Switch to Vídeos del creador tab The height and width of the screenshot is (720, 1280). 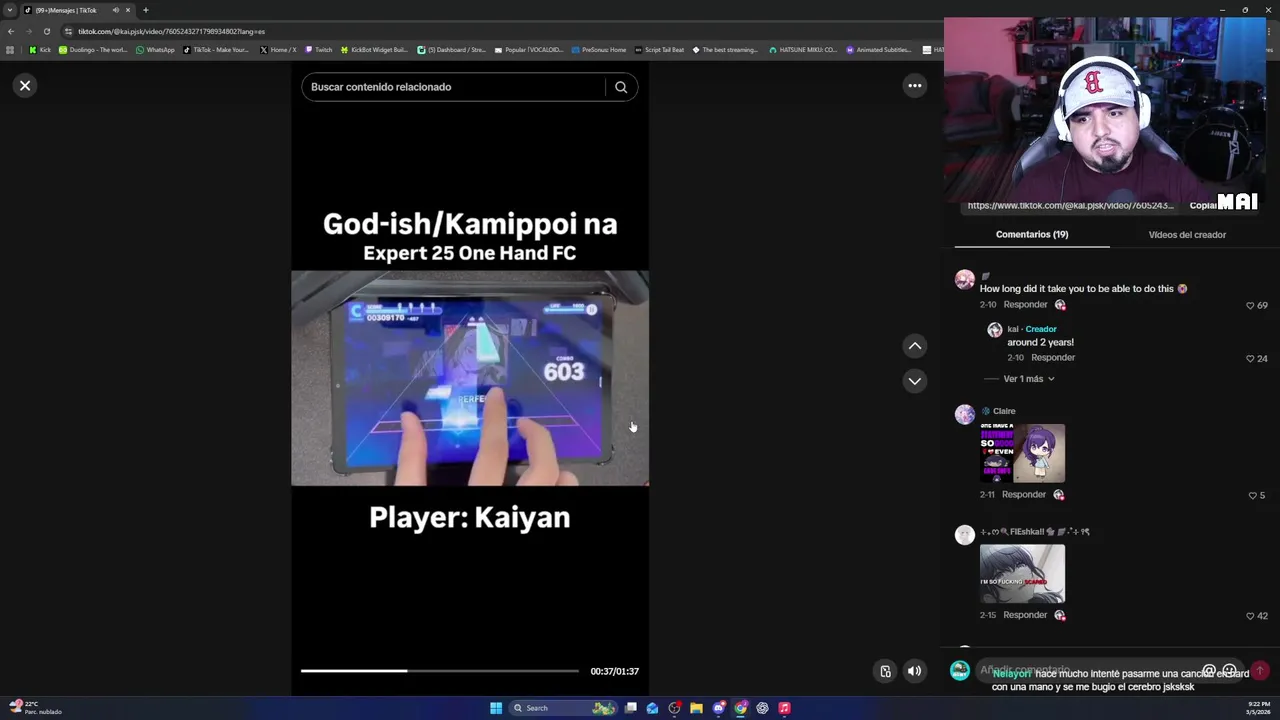click(1187, 234)
